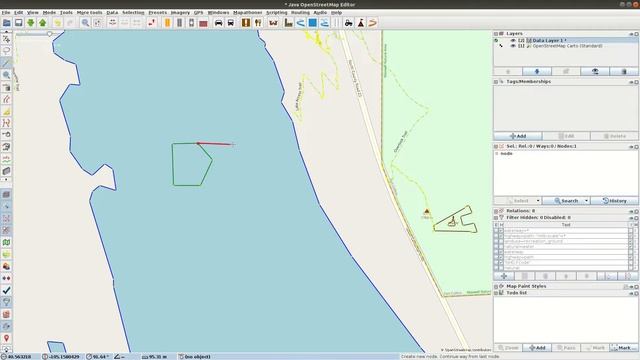Click the magnifier Search toolbar icon
The image size is (640, 360).
coord(85,23)
